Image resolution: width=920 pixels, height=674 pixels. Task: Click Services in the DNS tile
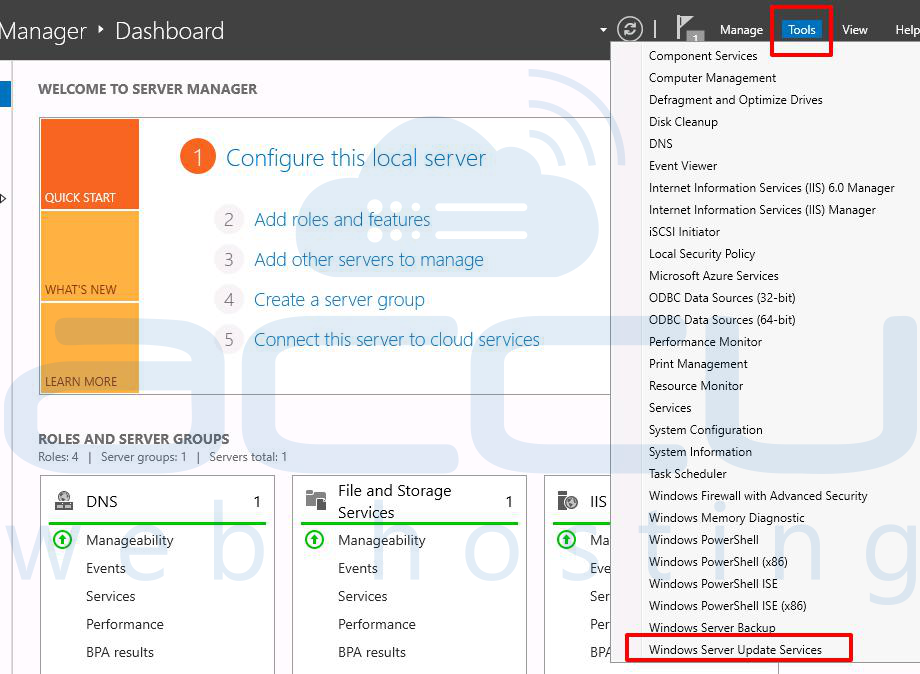coord(110,597)
